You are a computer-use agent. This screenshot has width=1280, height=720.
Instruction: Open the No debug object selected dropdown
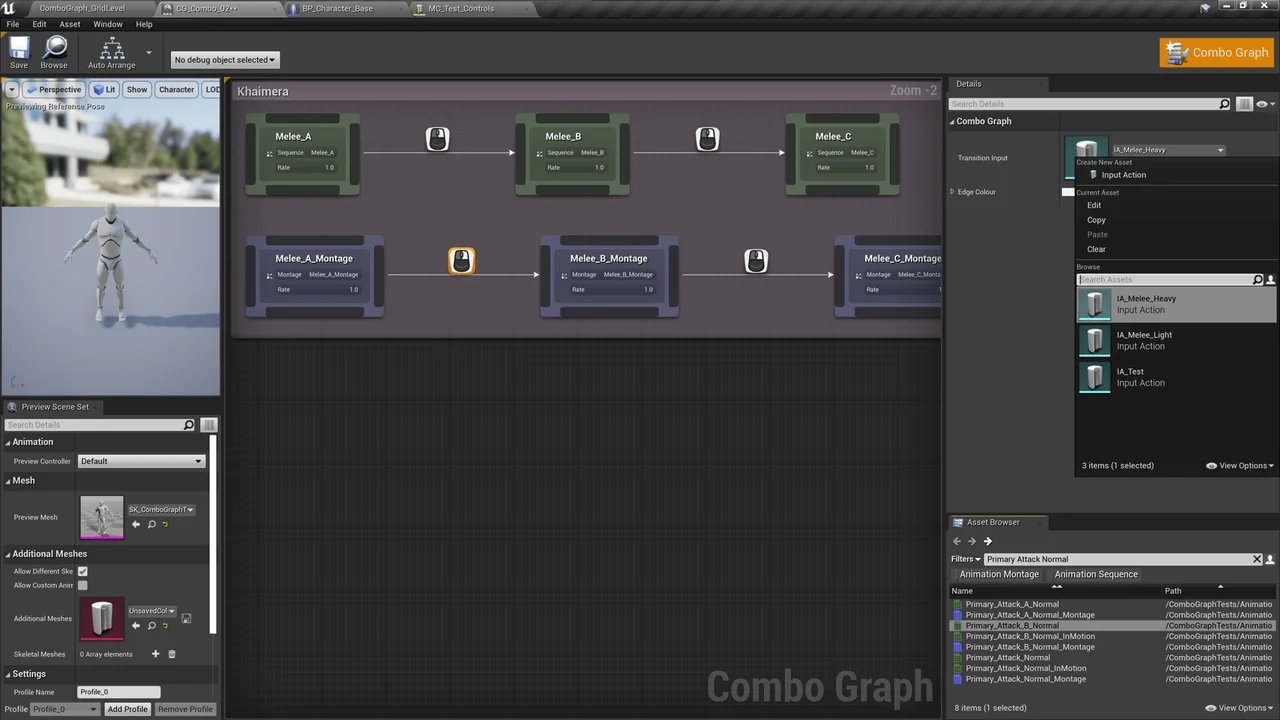click(x=224, y=59)
